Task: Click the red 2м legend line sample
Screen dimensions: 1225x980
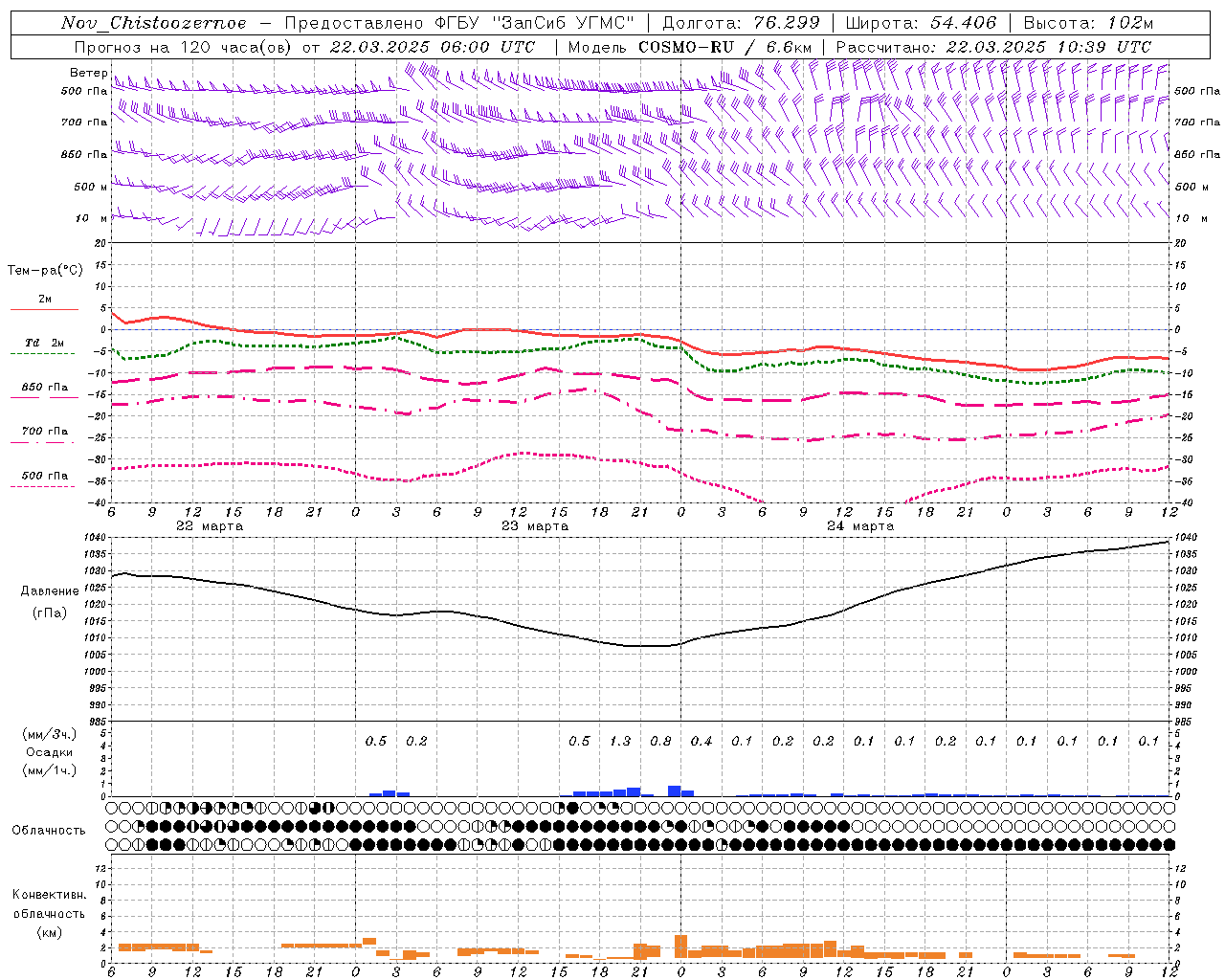Action: click(x=44, y=309)
